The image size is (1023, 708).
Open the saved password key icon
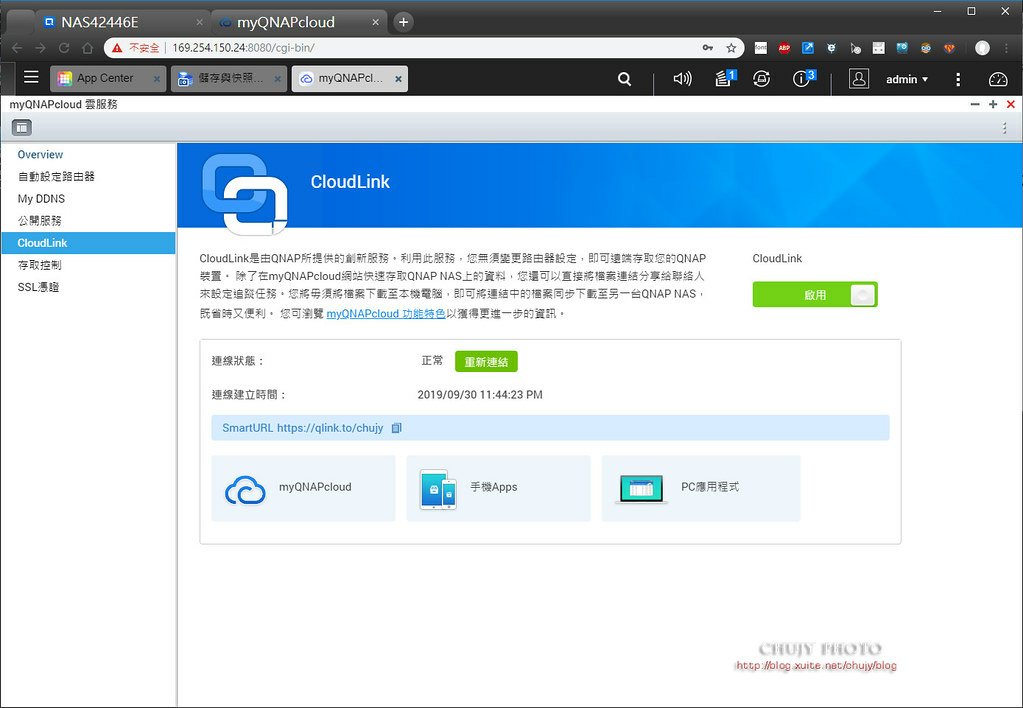click(x=707, y=48)
